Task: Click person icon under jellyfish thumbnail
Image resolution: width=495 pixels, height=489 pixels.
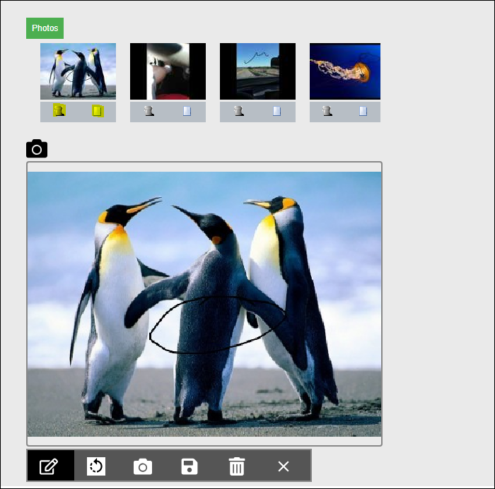Action: pos(327,111)
